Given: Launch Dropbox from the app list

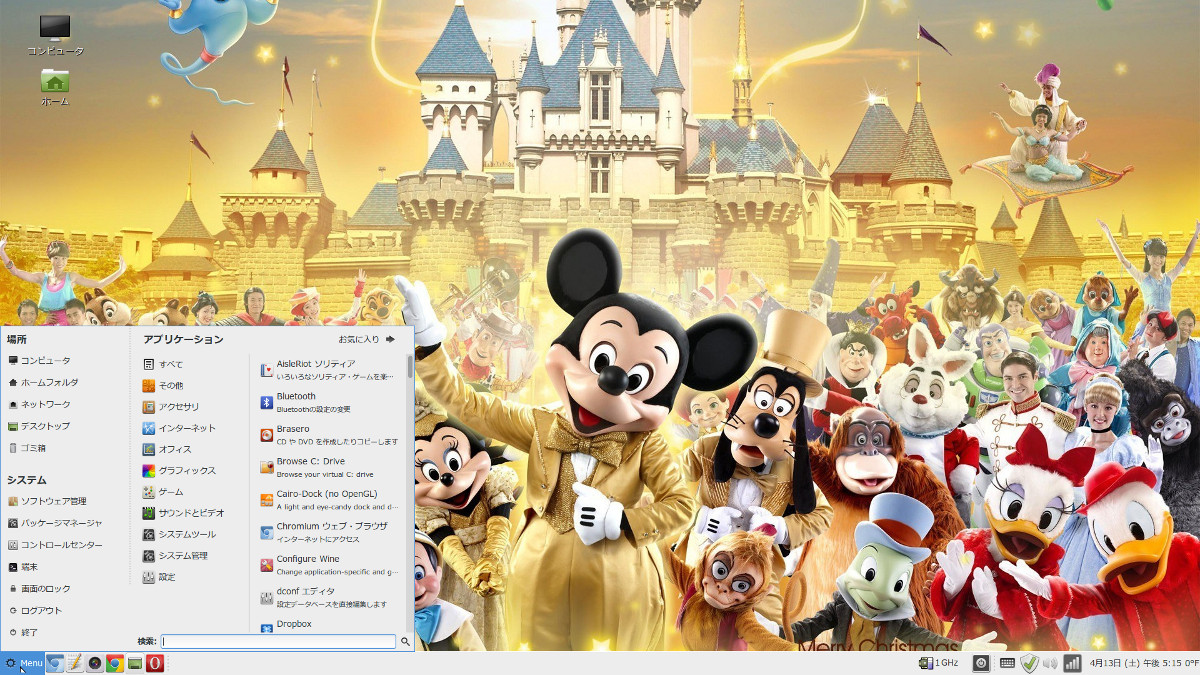Looking at the screenshot, I should (x=329, y=625).
